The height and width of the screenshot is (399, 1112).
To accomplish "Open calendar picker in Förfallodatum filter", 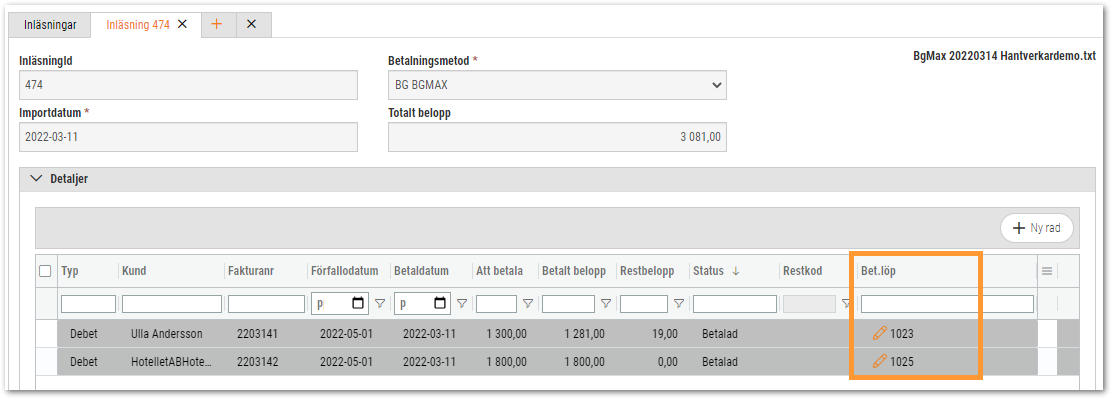I will (x=358, y=303).
